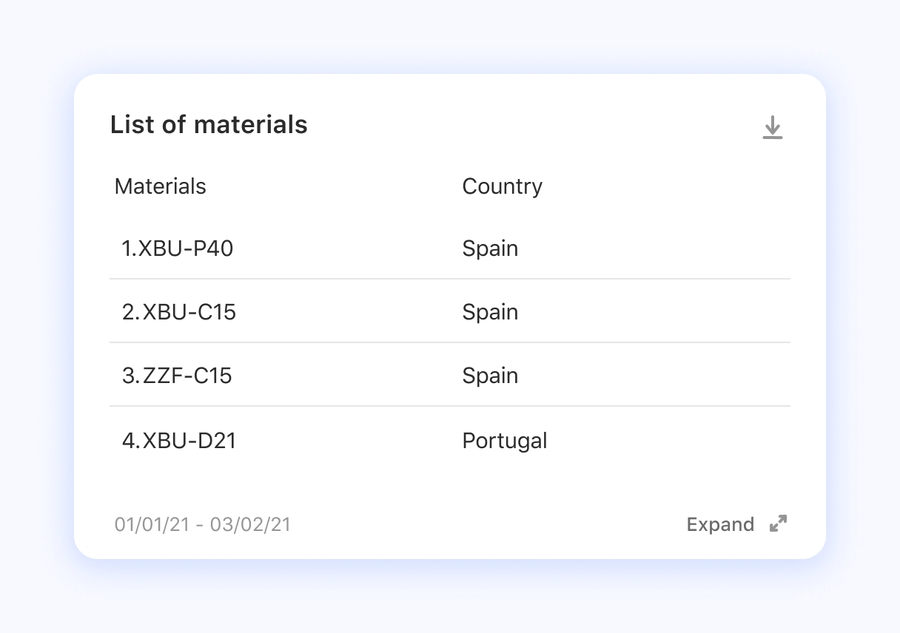Click the Portugal country cell
The width and height of the screenshot is (900, 633).
(x=504, y=440)
